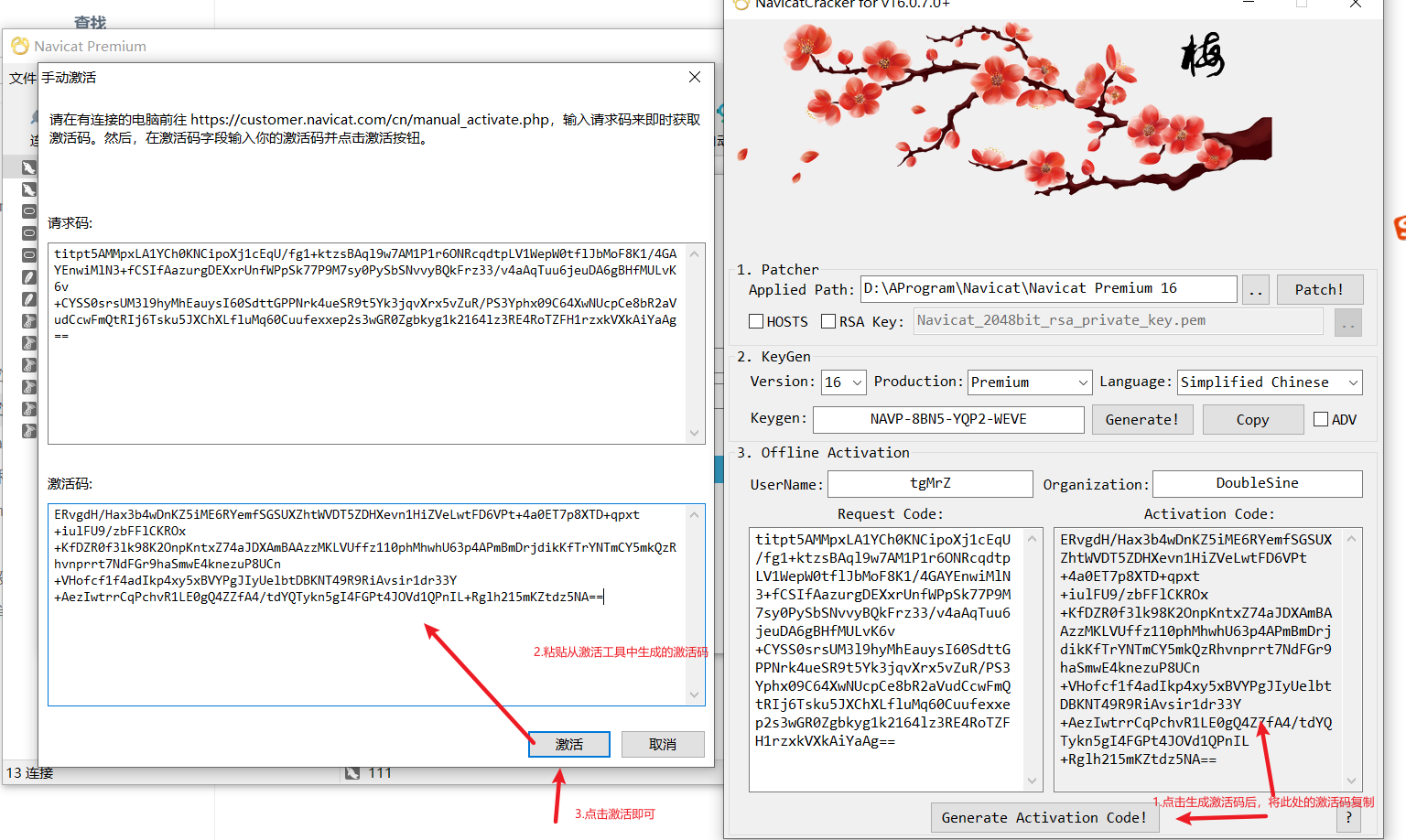Click the manual_activate.php URL text in the dialog
1406x840 pixels.
tap(371, 120)
